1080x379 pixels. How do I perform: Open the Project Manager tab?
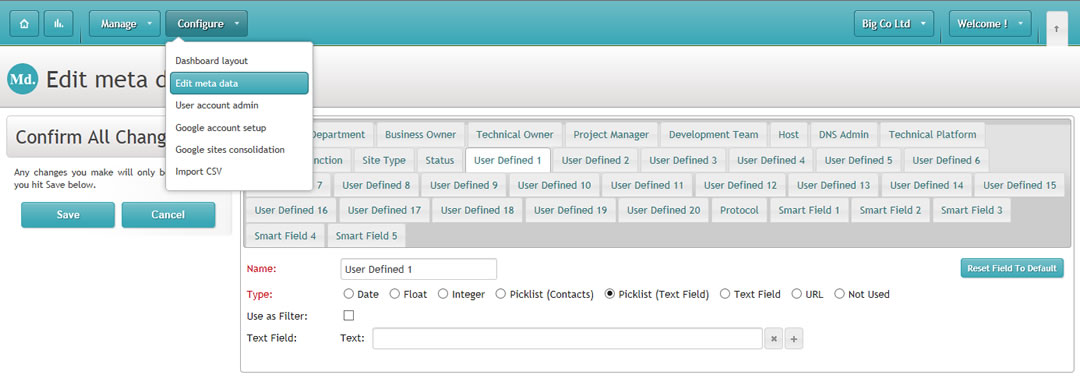pyautogui.click(x=611, y=134)
